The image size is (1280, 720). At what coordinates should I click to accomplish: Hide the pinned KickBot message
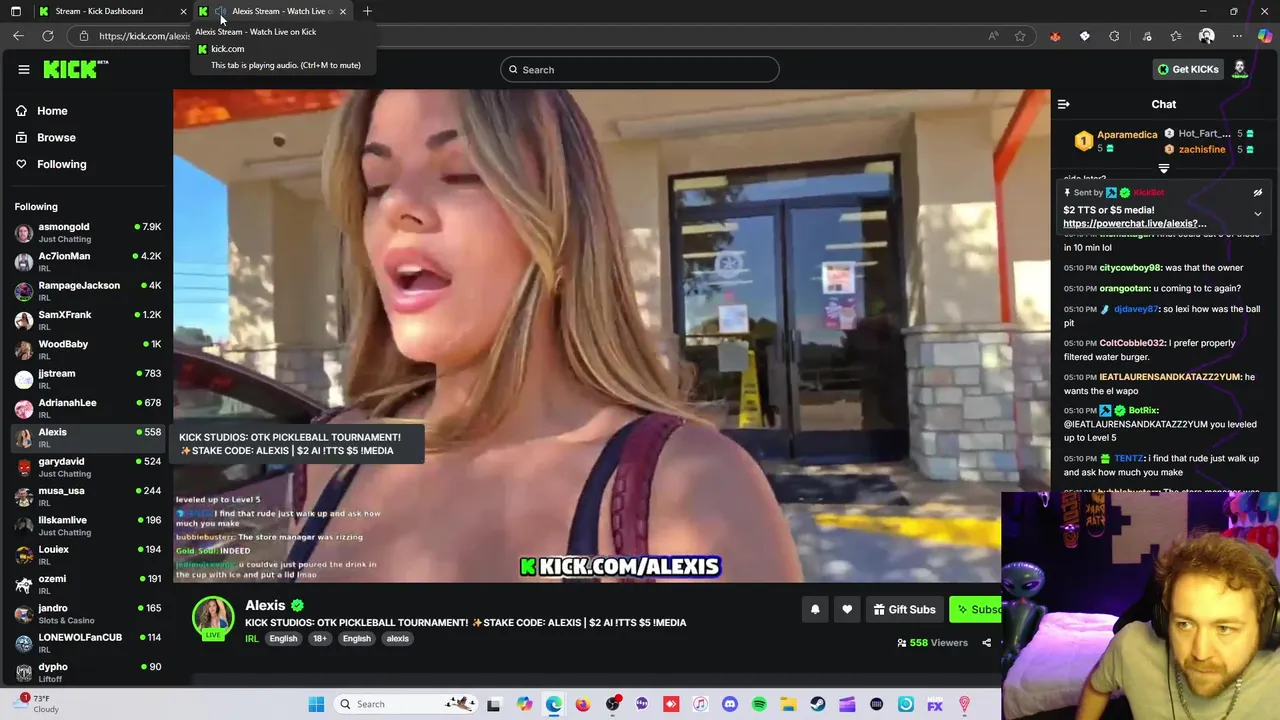(1258, 193)
